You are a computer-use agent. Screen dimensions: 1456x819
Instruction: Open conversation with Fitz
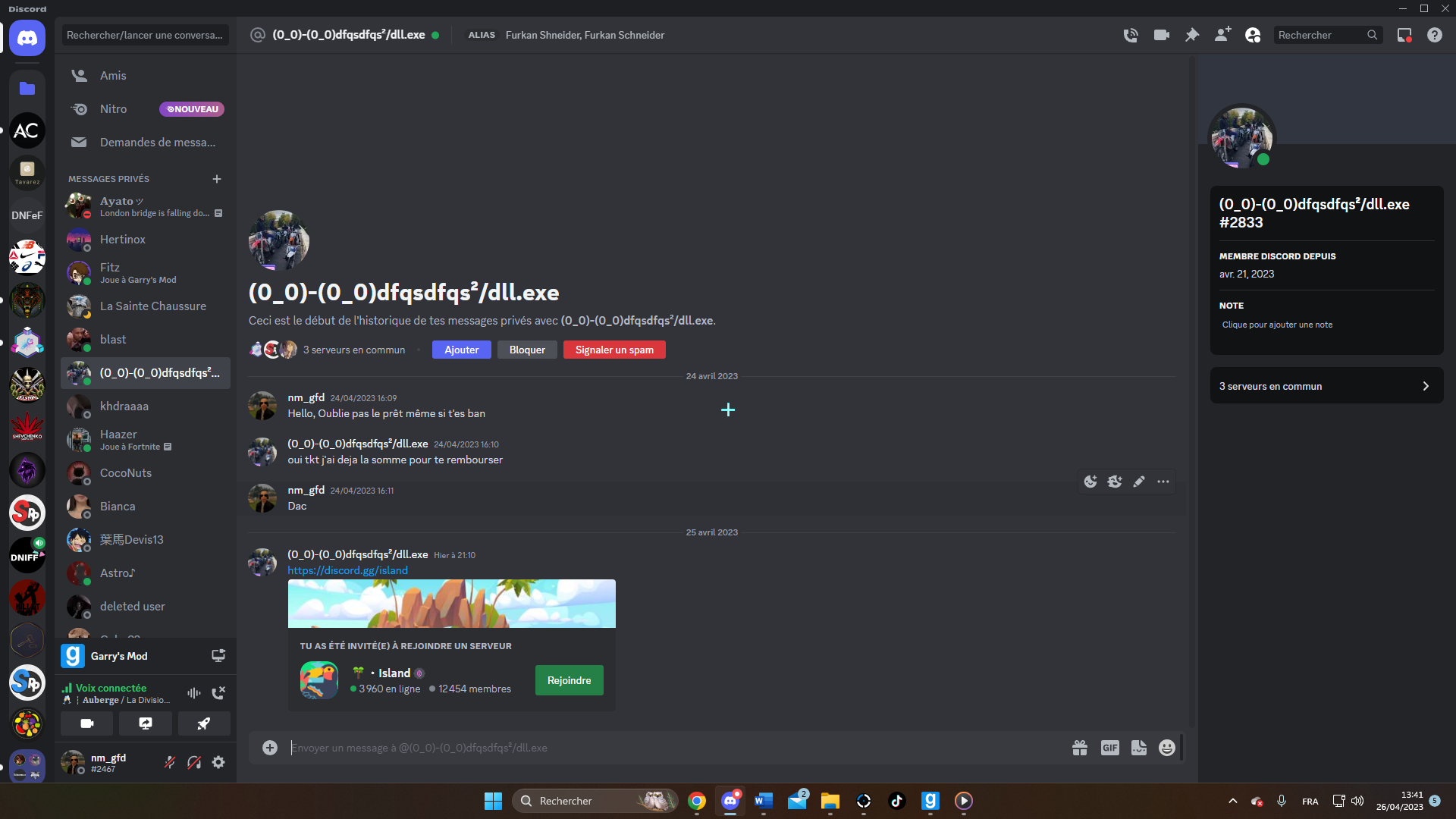(146, 273)
